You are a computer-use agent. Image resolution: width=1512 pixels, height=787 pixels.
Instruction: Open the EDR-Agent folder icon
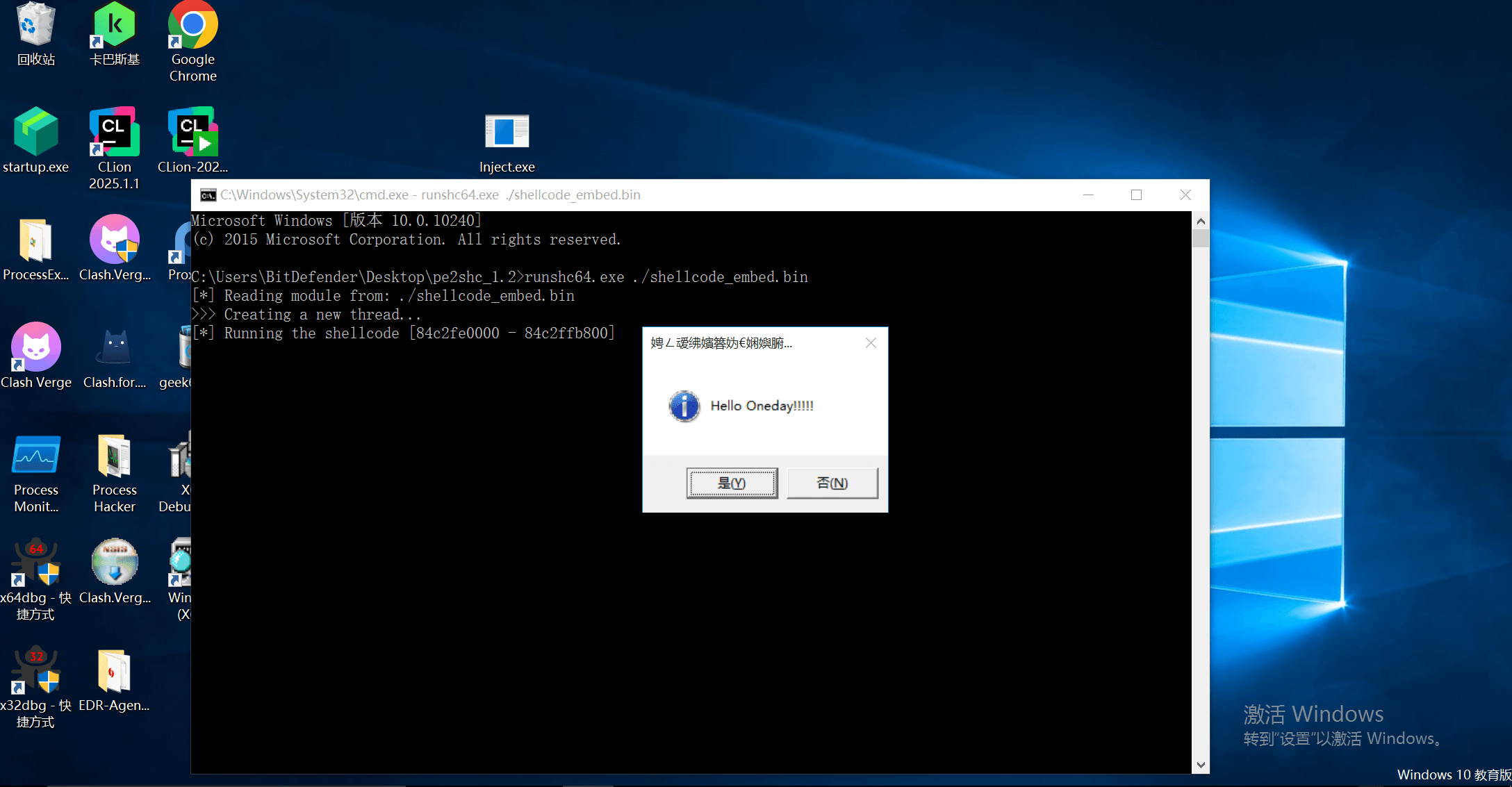coord(115,672)
